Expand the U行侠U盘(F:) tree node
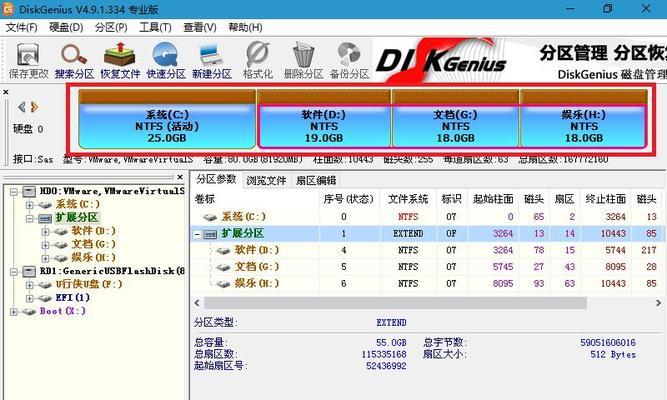The height and width of the screenshot is (400, 667). (x=29, y=285)
